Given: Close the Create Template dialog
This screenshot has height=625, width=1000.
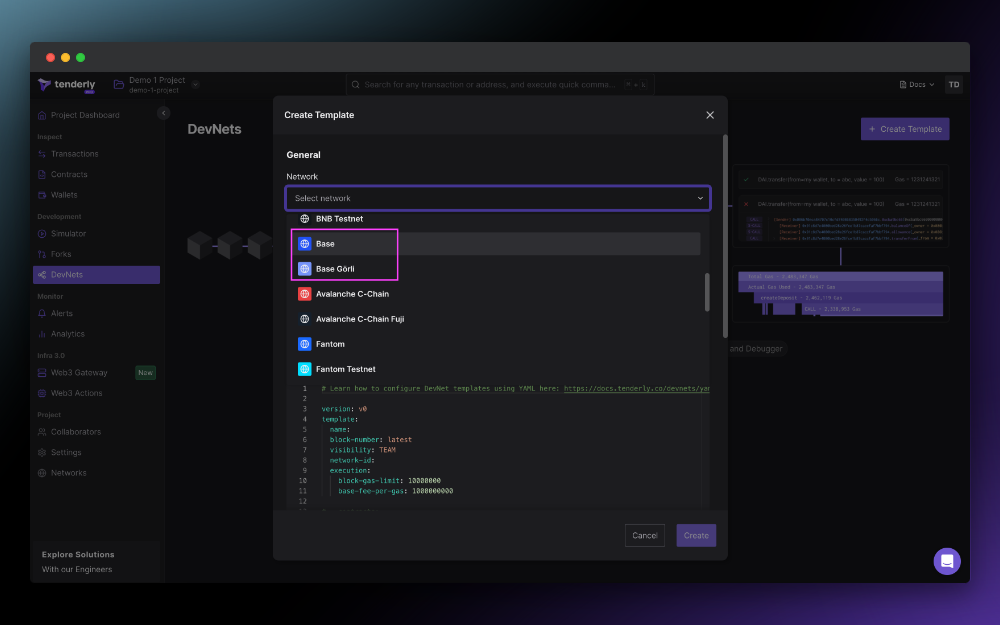Looking at the screenshot, I should click(710, 115).
